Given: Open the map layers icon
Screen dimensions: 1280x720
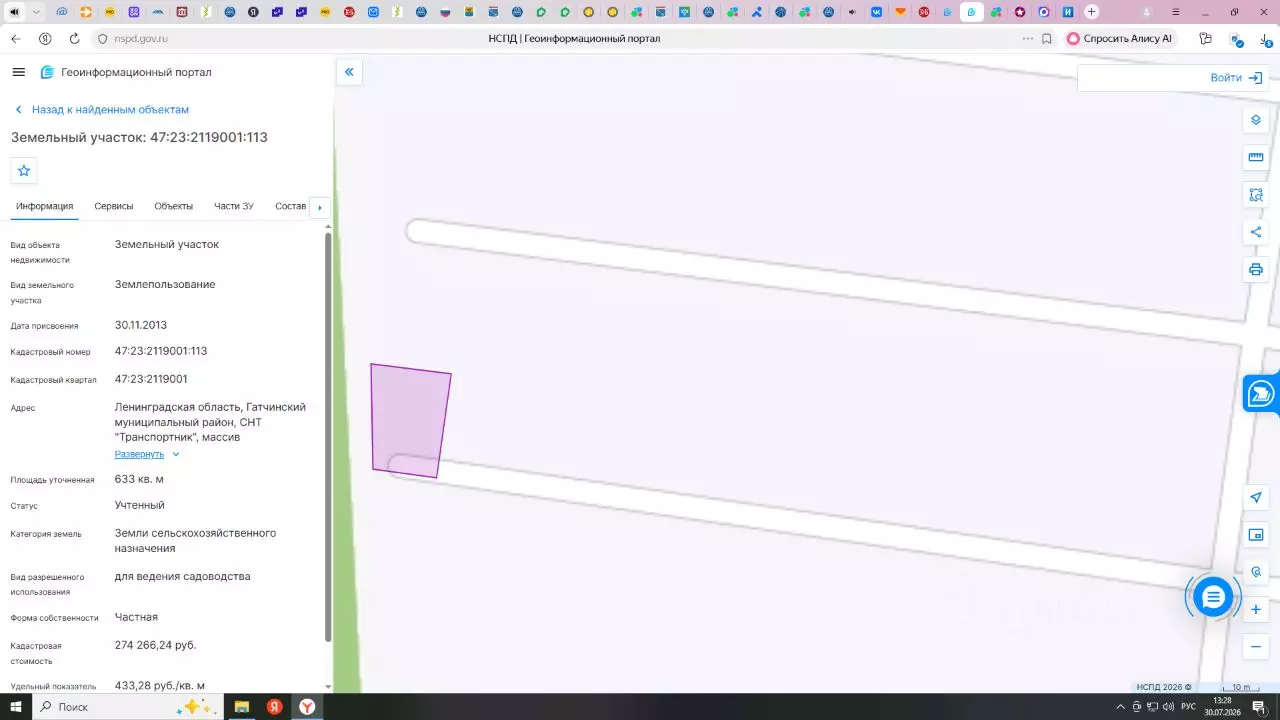Looking at the screenshot, I should [1256, 120].
